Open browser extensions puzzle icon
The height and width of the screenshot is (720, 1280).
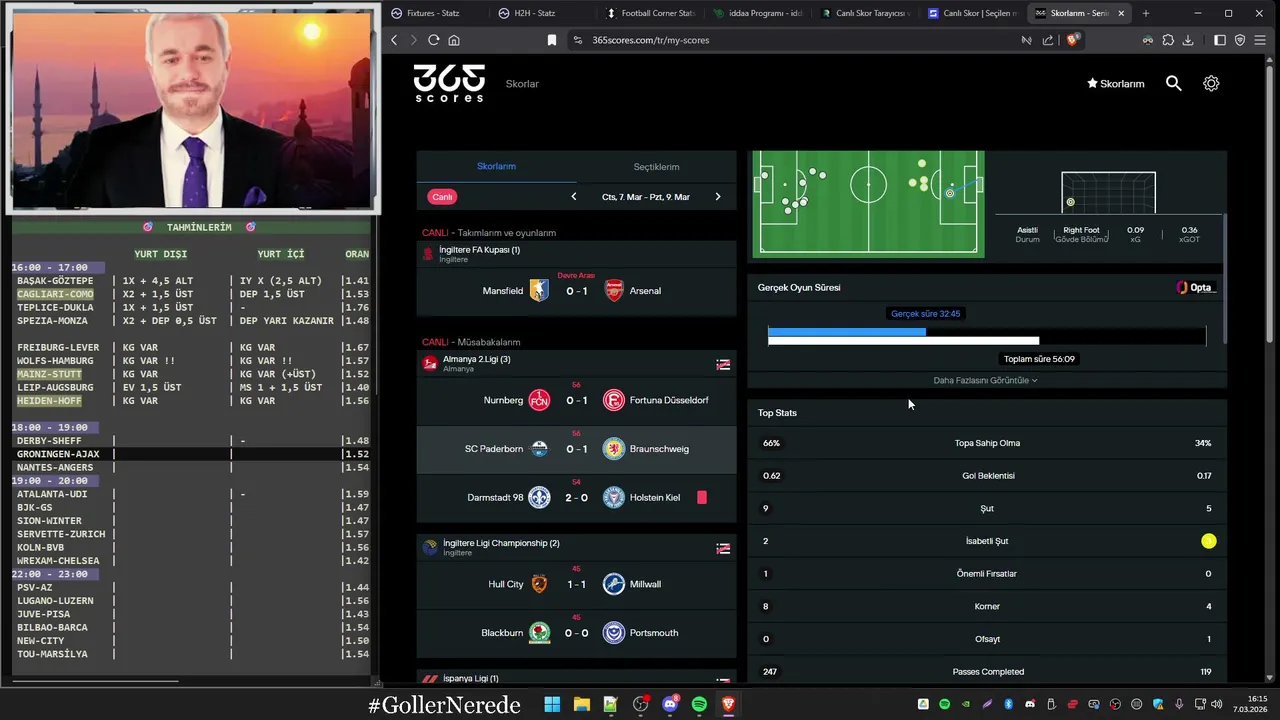[x=1168, y=40]
